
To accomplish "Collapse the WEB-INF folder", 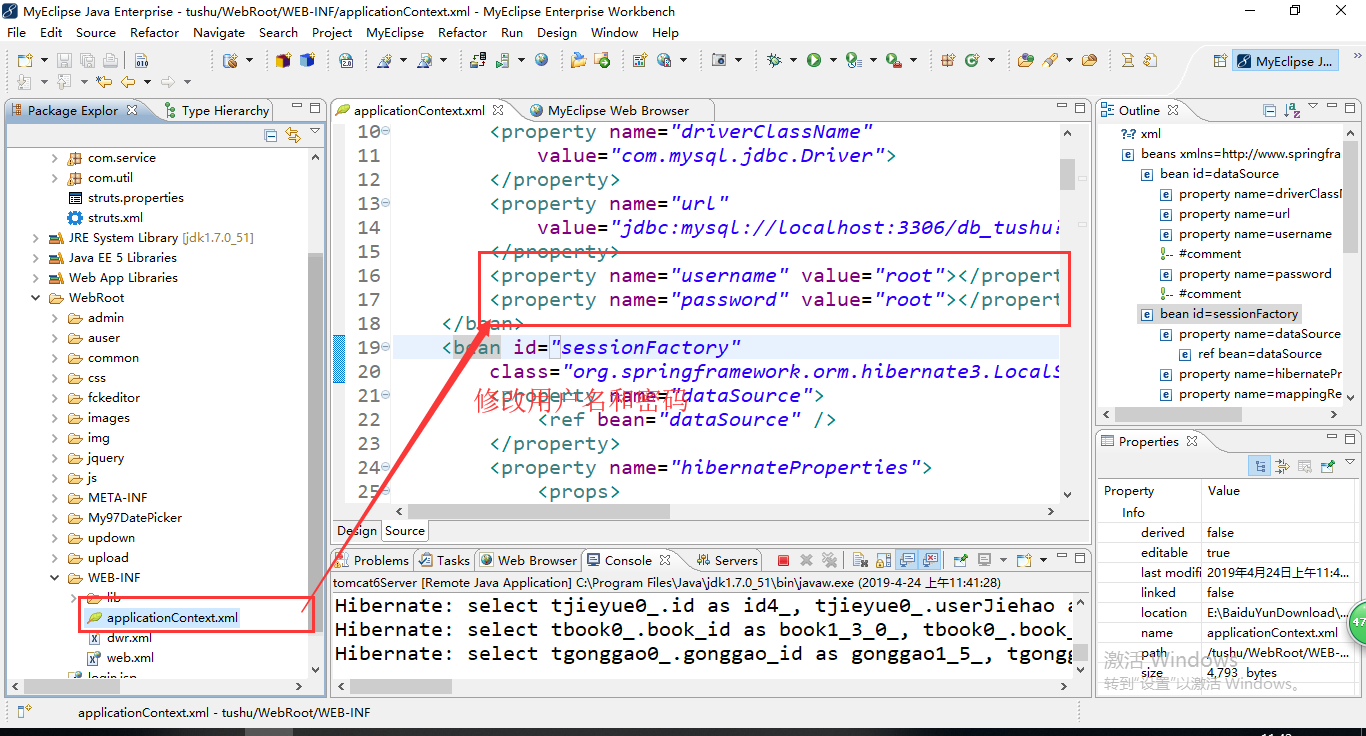I will pos(55,578).
